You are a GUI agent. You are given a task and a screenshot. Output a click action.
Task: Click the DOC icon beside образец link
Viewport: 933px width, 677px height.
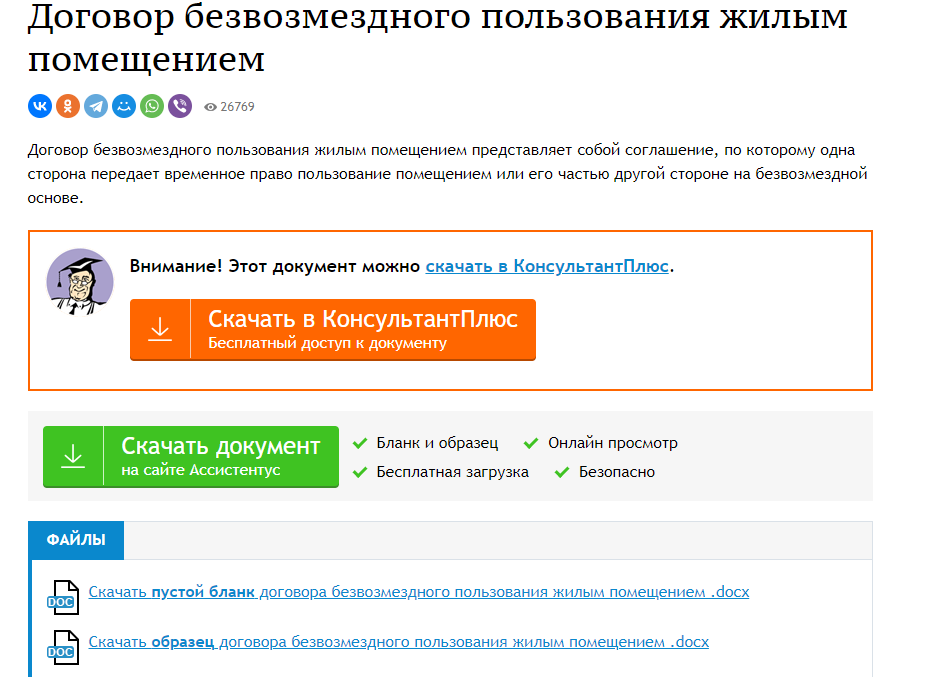tap(63, 646)
